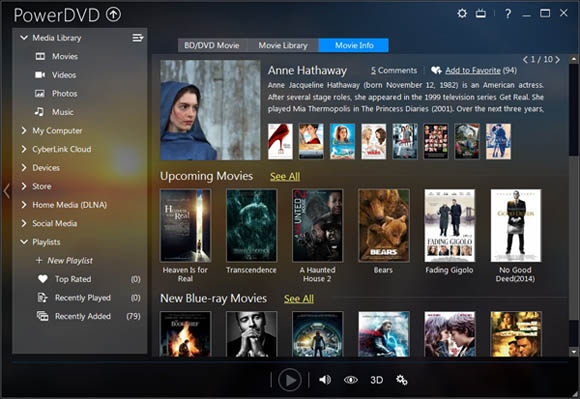Open the settings gear in title bar

click(462, 14)
